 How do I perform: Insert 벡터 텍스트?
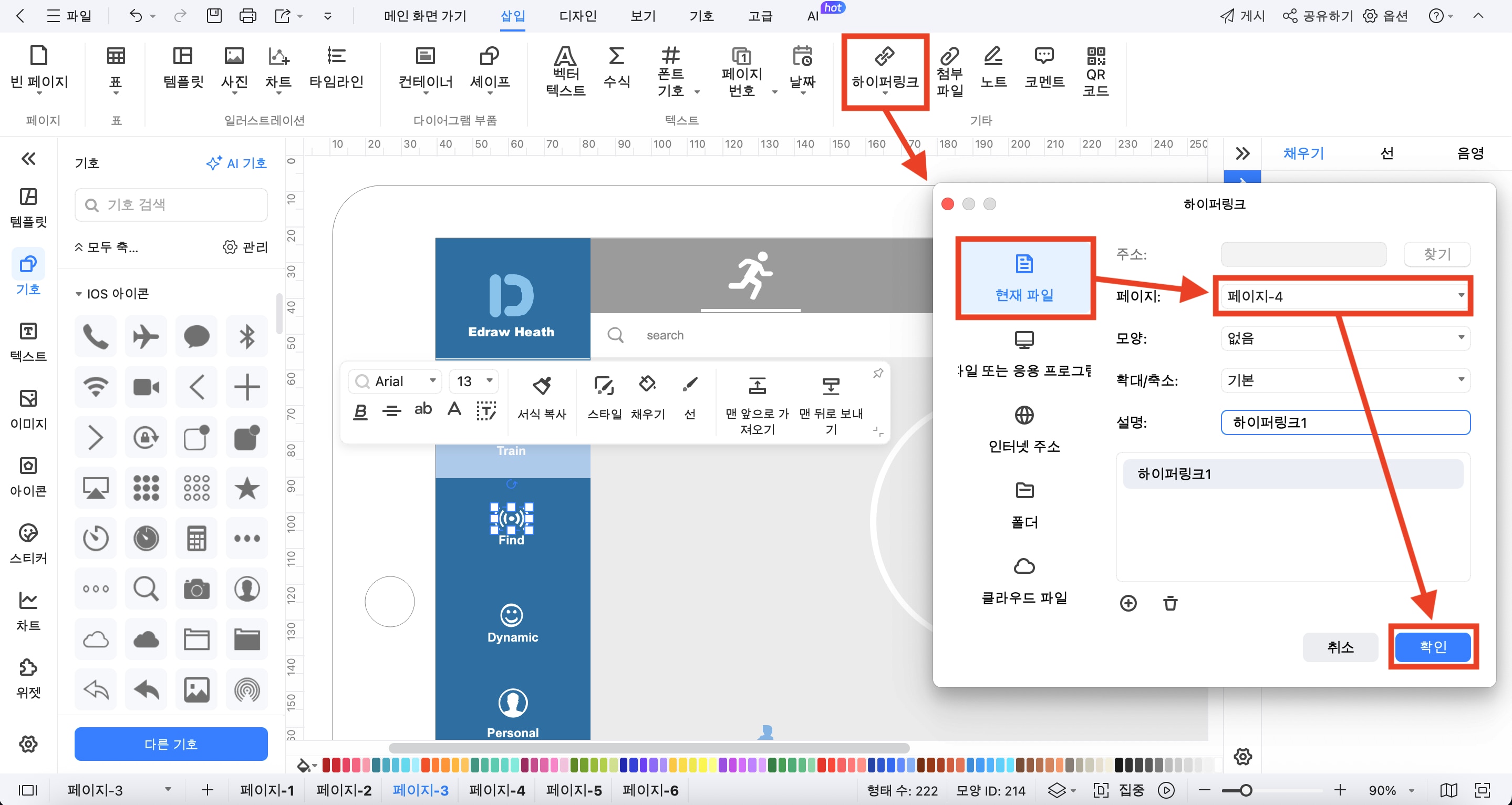coord(565,70)
